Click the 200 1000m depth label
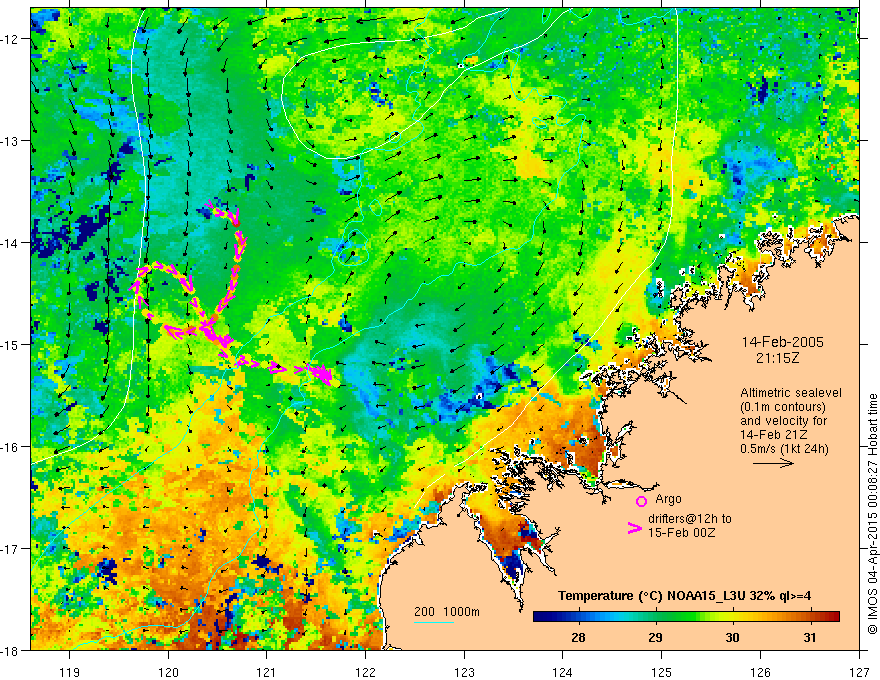The height and width of the screenshot is (680, 880). coord(447,612)
